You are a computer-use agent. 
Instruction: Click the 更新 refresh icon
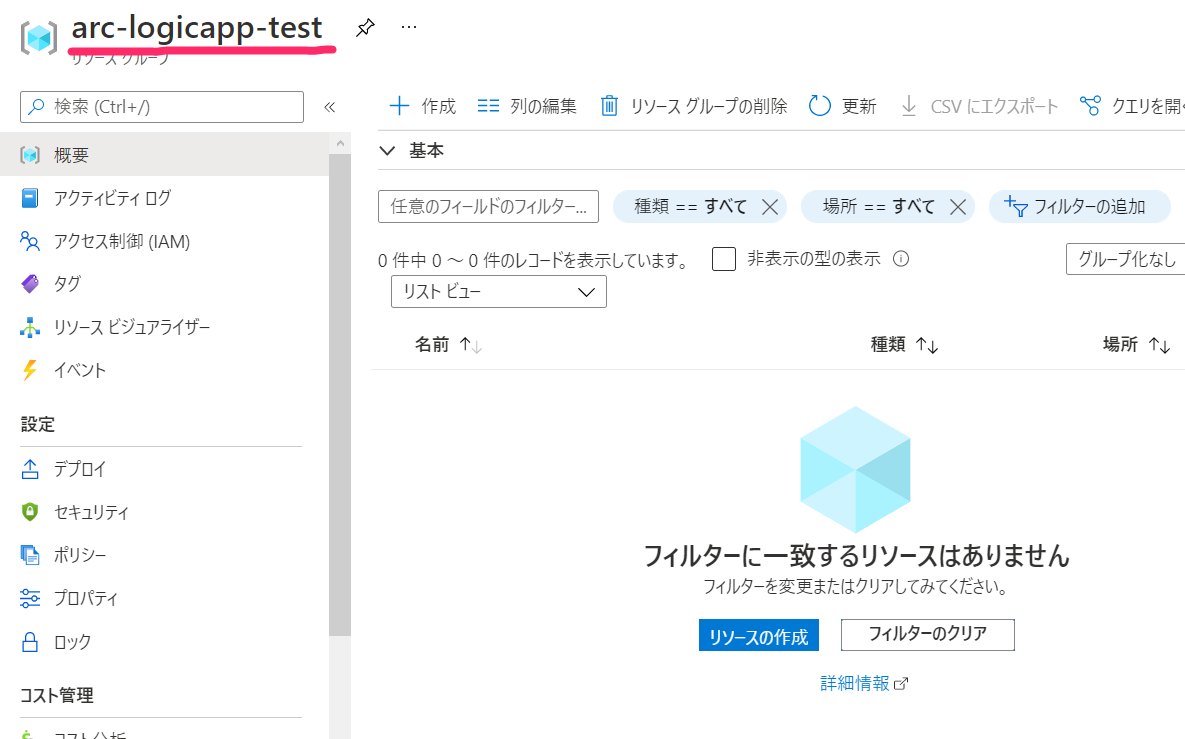(820, 106)
